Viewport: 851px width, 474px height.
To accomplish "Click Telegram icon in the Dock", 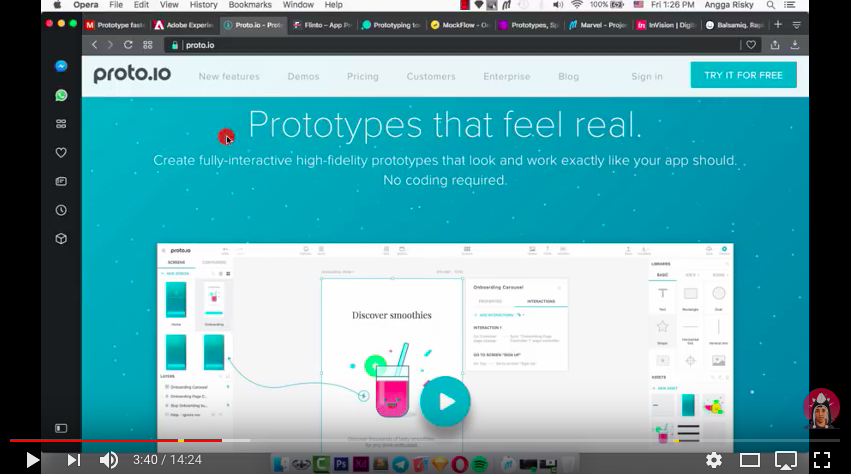I will coord(401,464).
